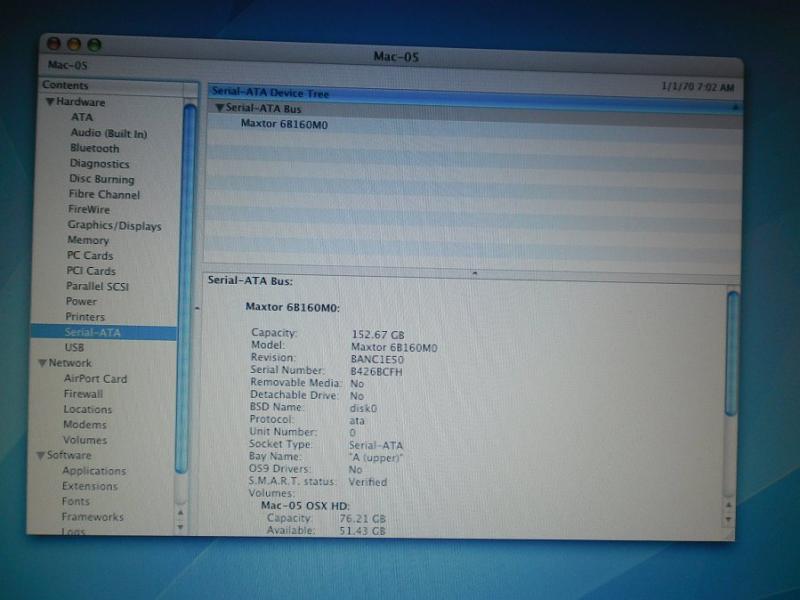Screen dimensions: 800x600
Task: Collapse the Network category triangle
Action: [42, 363]
